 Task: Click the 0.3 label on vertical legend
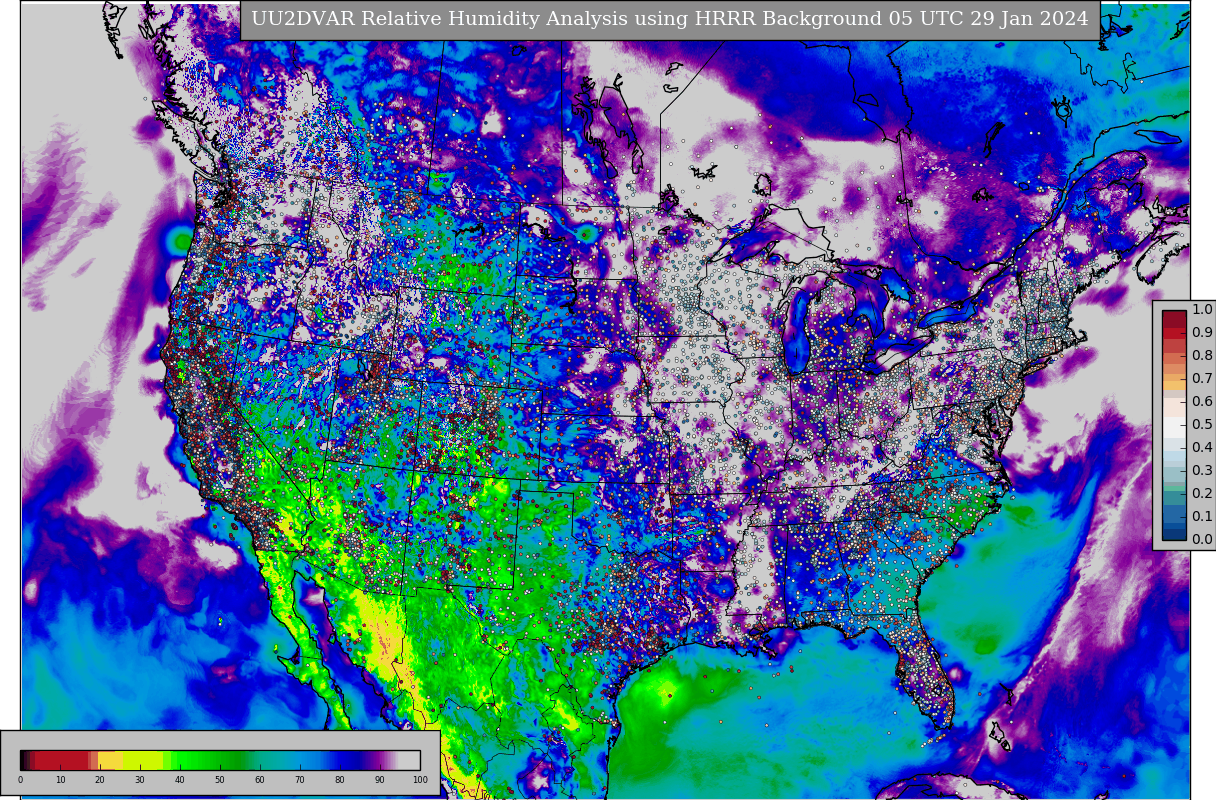point(1202,470)
